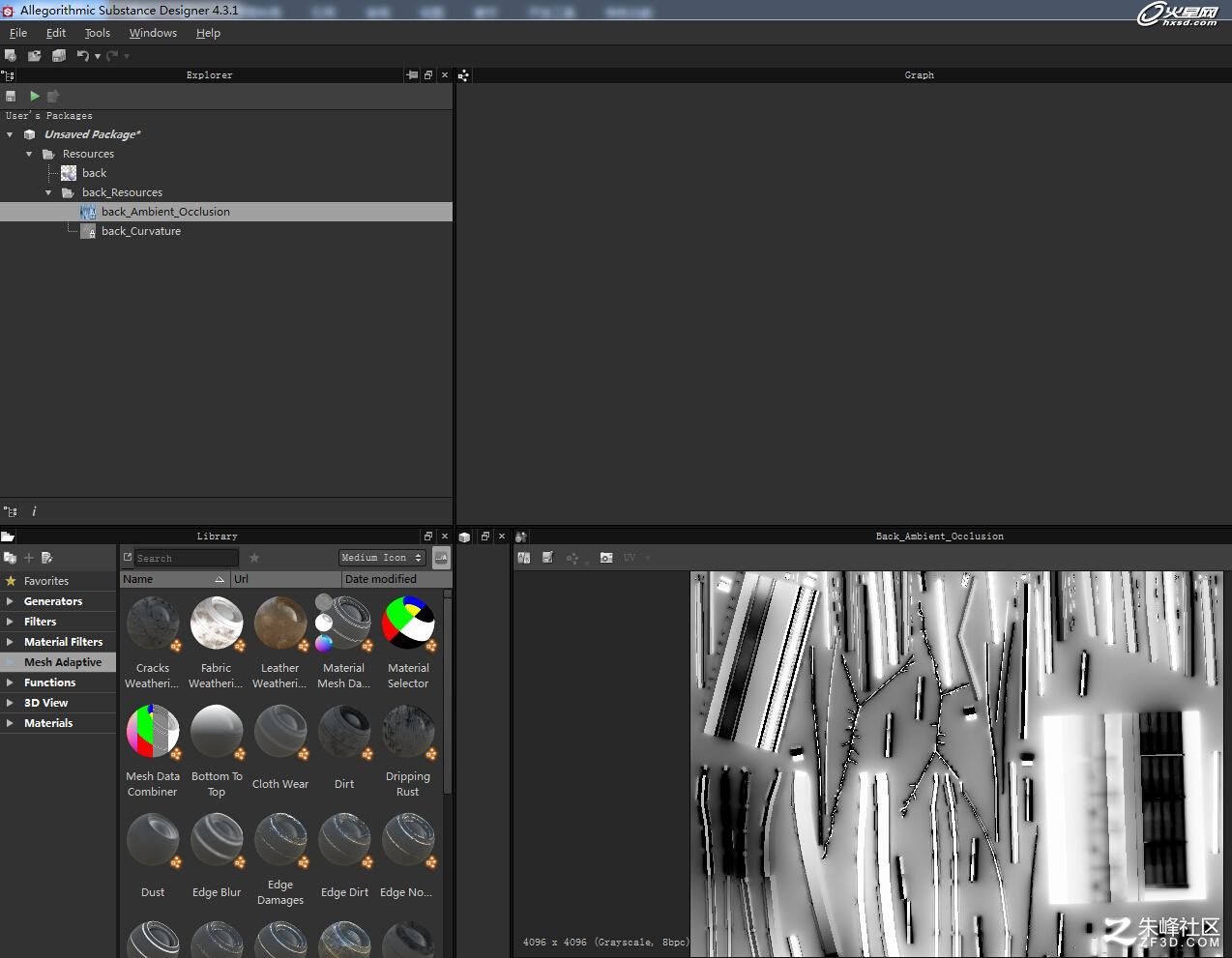Open the File menu
The image size is (1232, 958).
18,33
